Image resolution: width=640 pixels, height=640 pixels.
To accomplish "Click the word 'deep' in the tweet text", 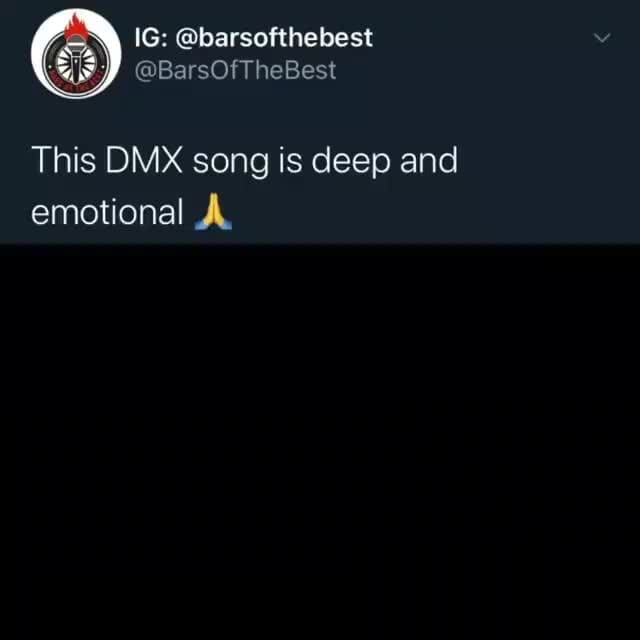I will tap(351, 161).
